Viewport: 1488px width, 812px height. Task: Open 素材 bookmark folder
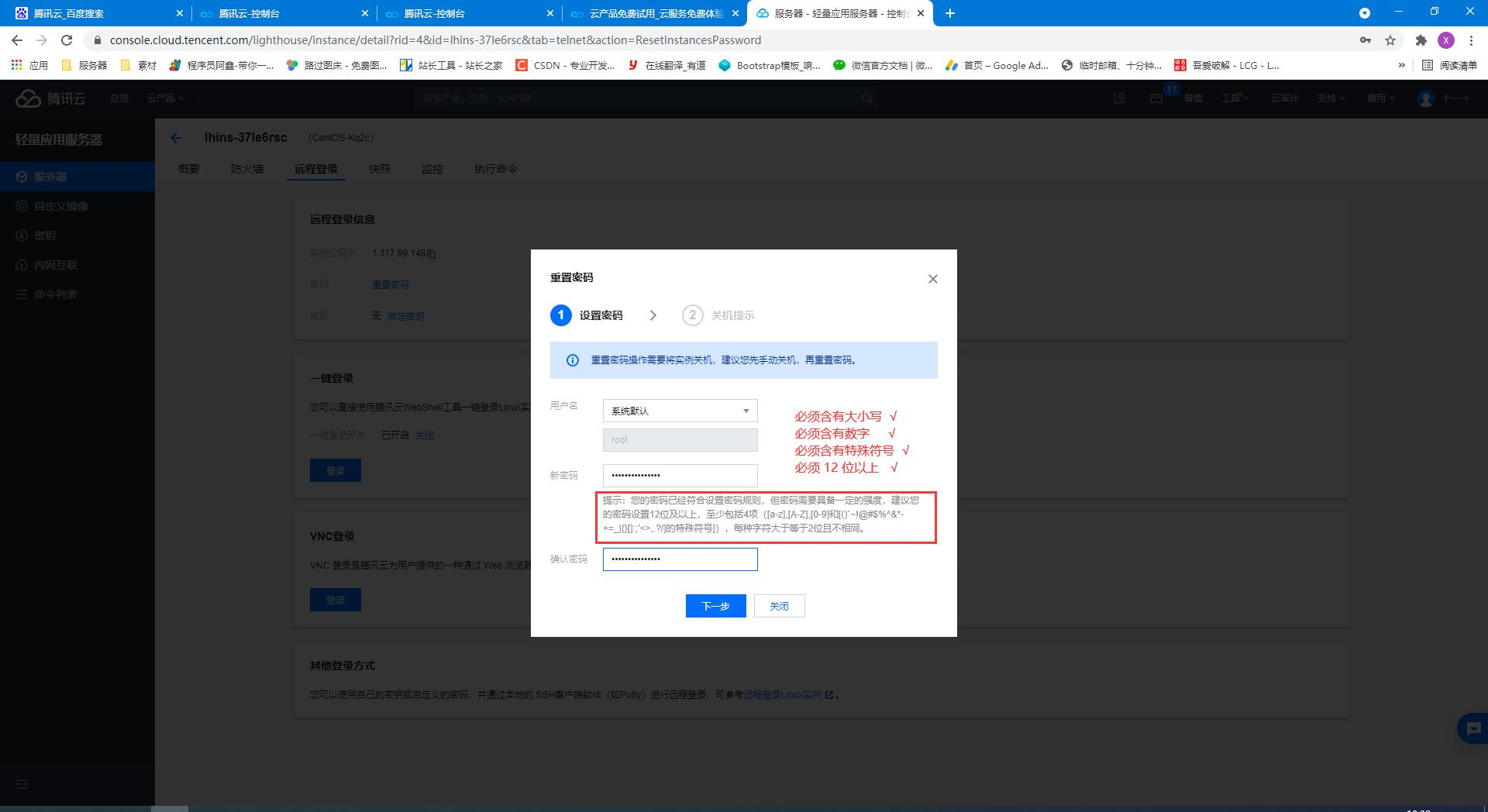[x=139, y=66]
